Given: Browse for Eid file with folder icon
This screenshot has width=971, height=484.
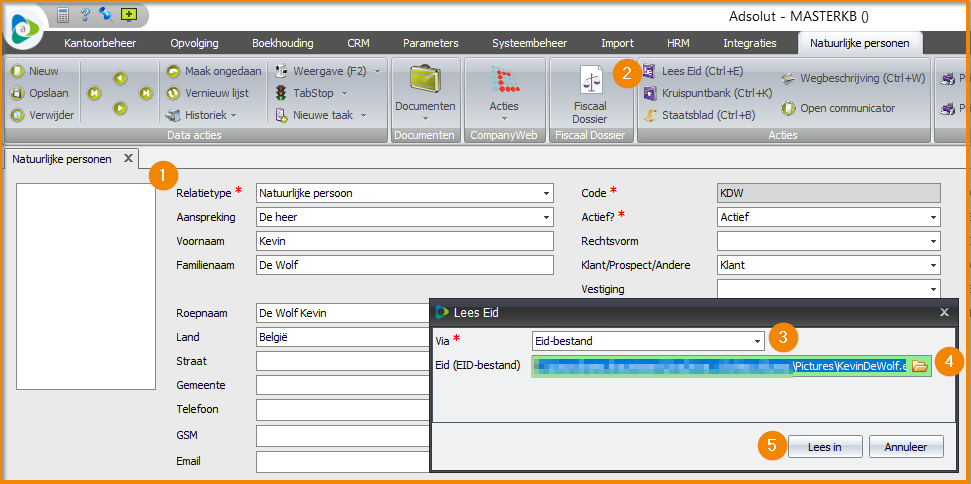Looking at the screenshot, I should (919, 365).
